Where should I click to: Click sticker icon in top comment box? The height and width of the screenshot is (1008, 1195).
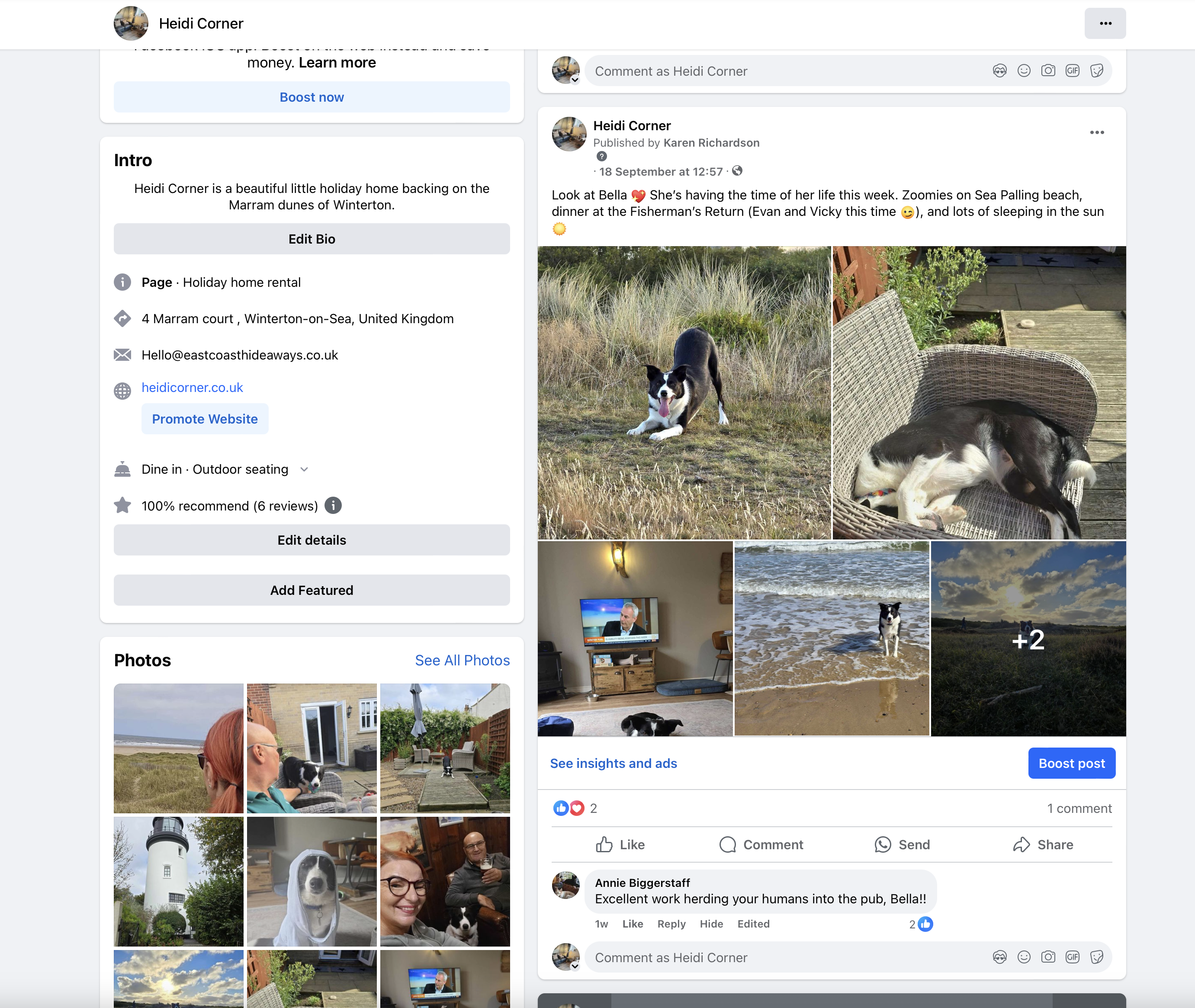point(1096,71)
